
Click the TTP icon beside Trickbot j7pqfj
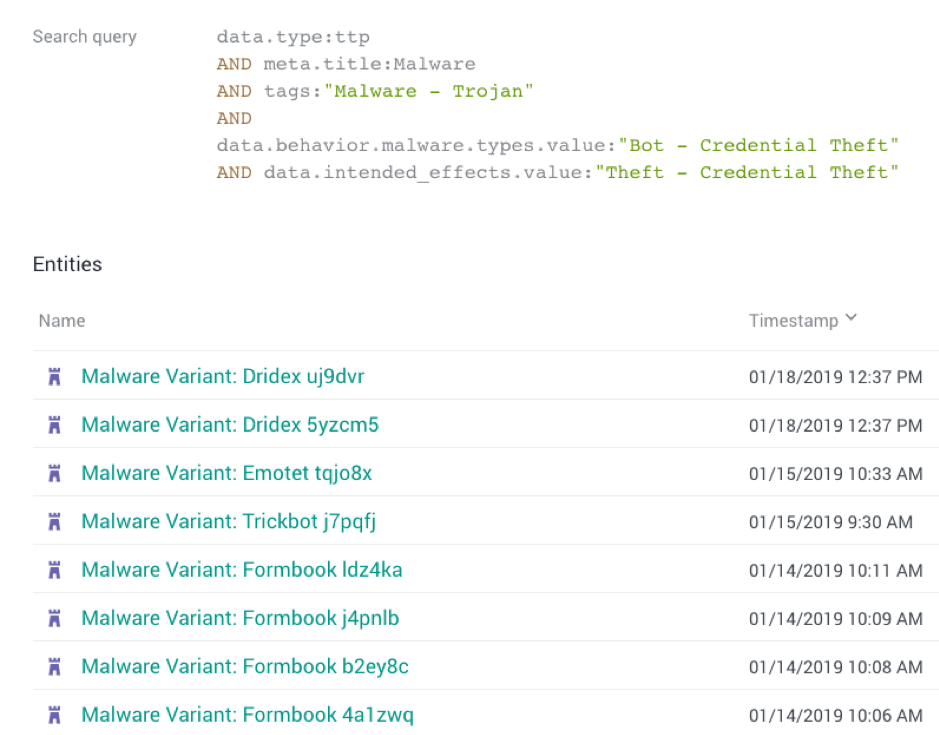[54, 522]
